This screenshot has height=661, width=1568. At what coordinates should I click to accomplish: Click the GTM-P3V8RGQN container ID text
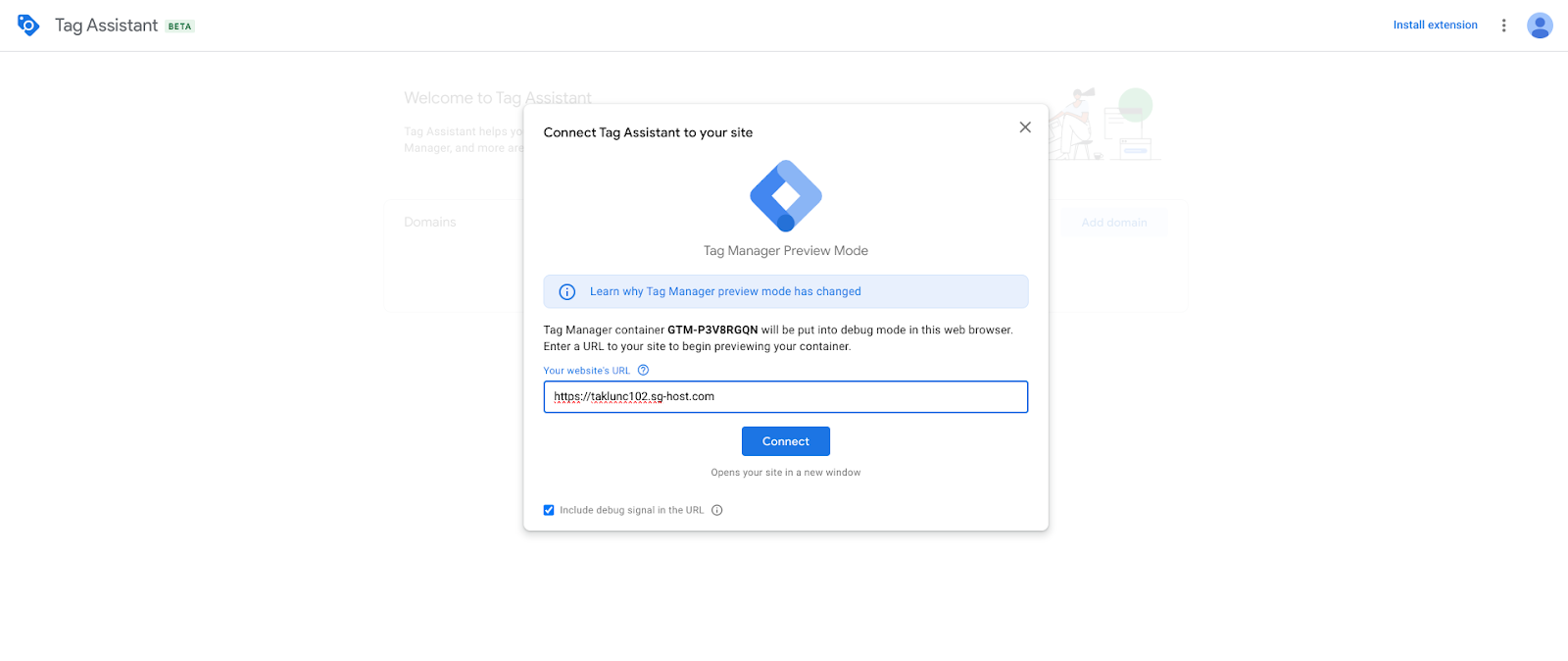point(712,330)
